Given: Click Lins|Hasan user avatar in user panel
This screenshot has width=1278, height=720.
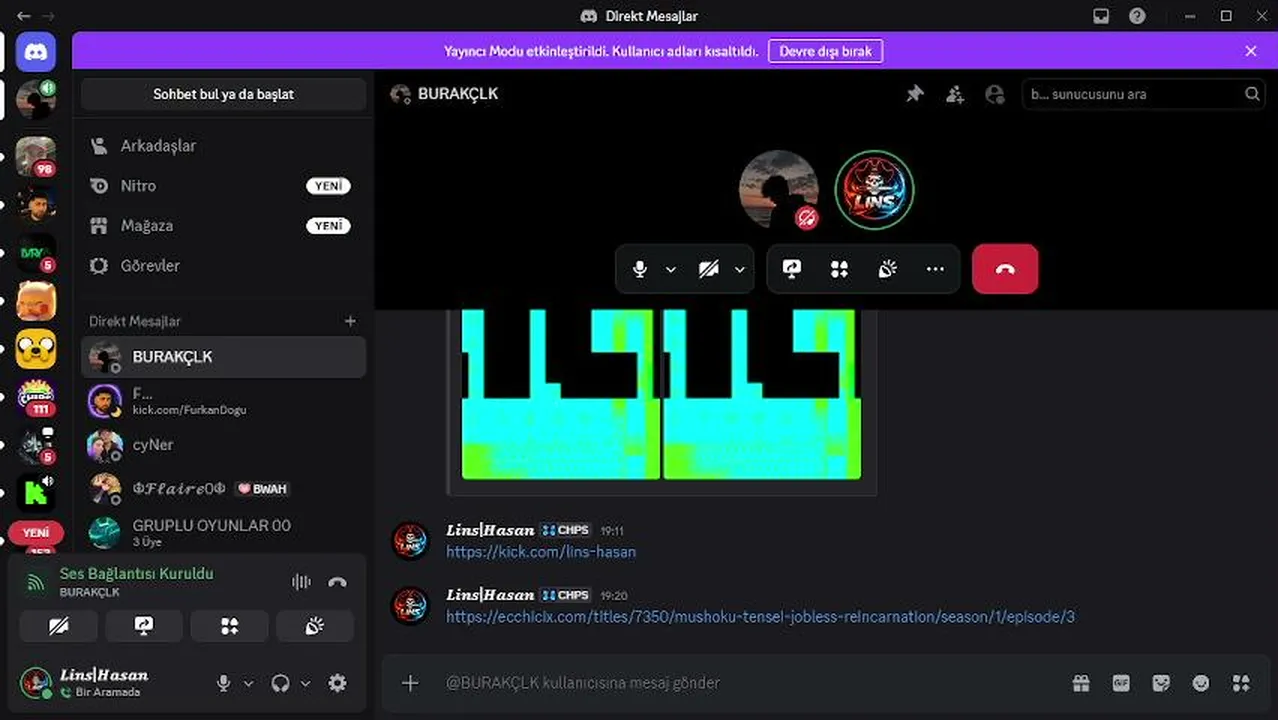Looking at the screenshot, I should [36, 682].
